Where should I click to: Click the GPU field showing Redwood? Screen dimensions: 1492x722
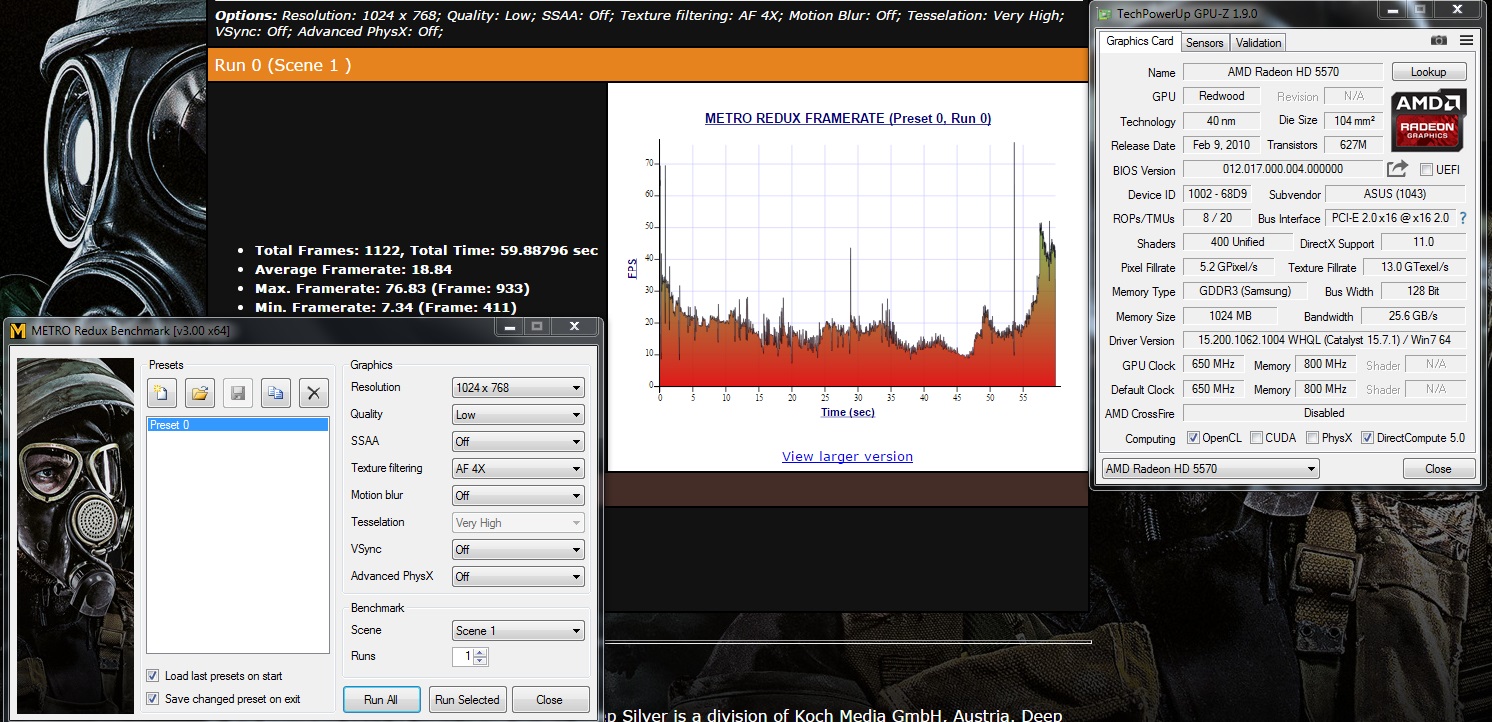1222,96
